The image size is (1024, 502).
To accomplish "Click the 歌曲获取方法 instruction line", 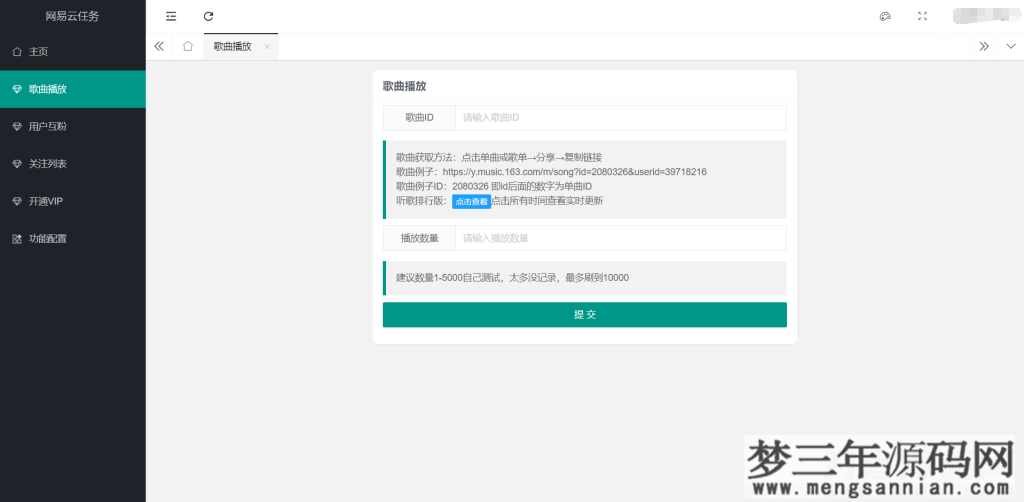I will (x=499, y=157).
